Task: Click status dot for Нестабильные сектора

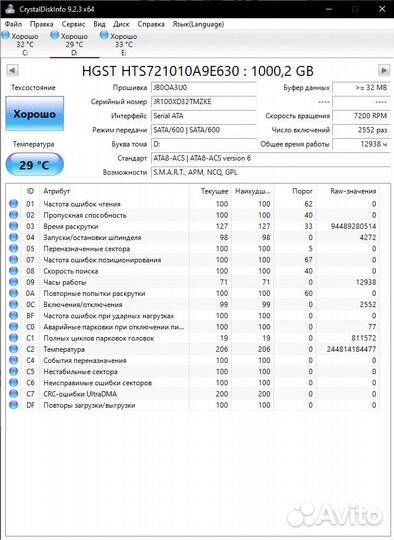Action: [13, 372]
